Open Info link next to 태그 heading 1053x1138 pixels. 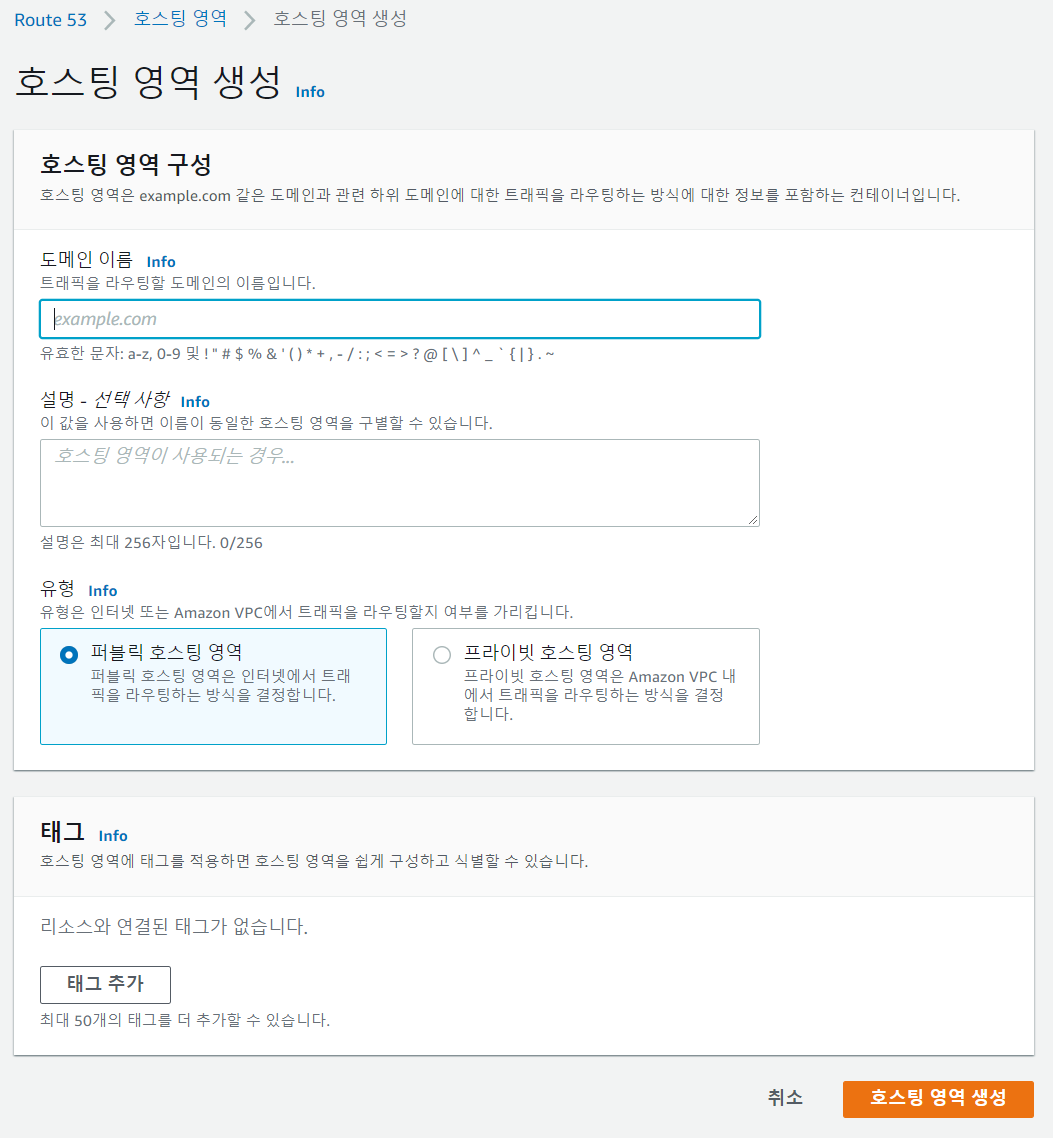pyautogui.click(x=112, y=835)
